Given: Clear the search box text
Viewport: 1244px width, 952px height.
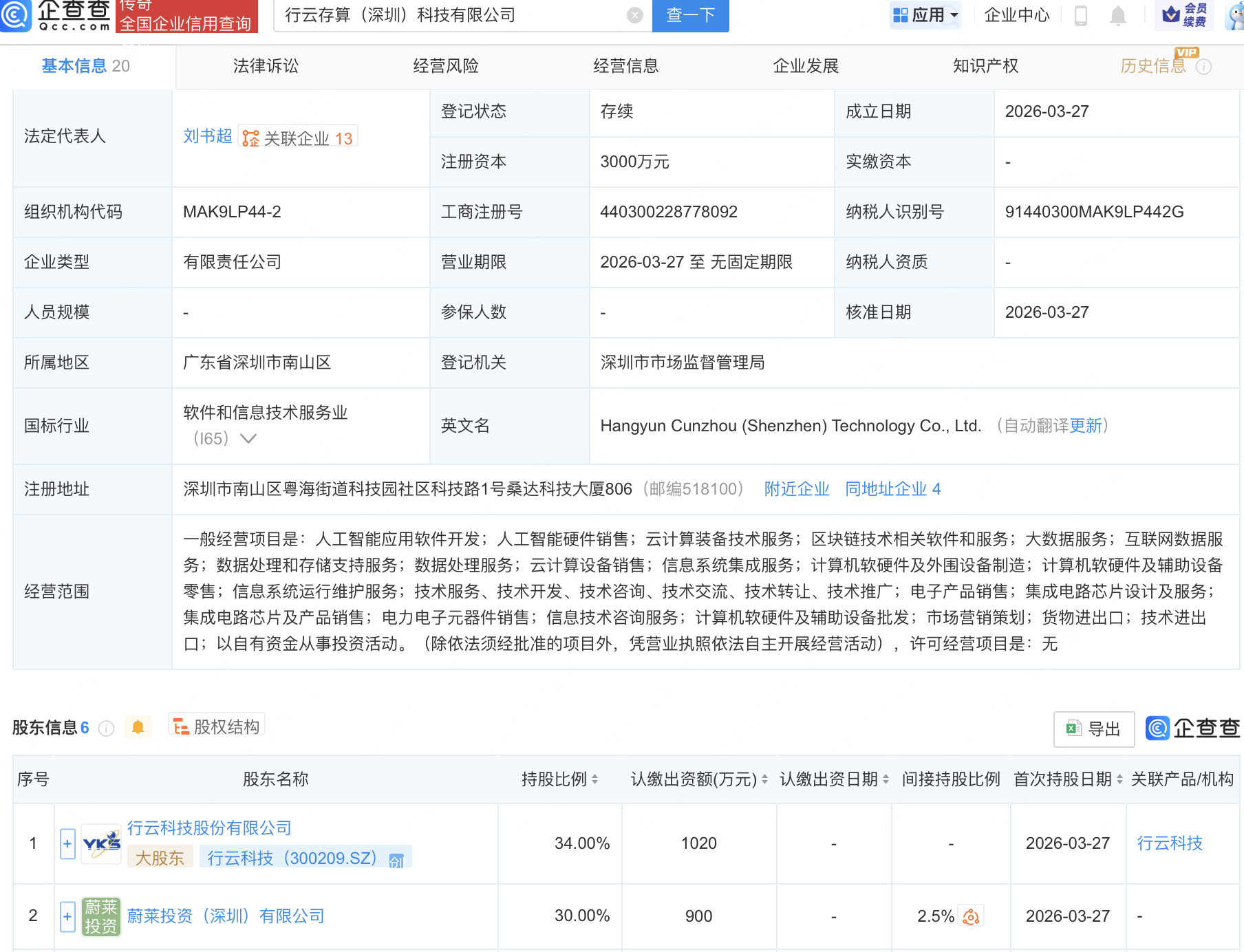Looking at the screenshot, I should (635, 15).
